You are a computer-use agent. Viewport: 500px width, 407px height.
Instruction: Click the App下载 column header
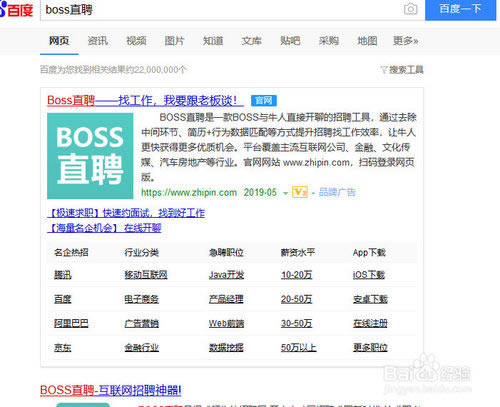[x=369, y=253]
